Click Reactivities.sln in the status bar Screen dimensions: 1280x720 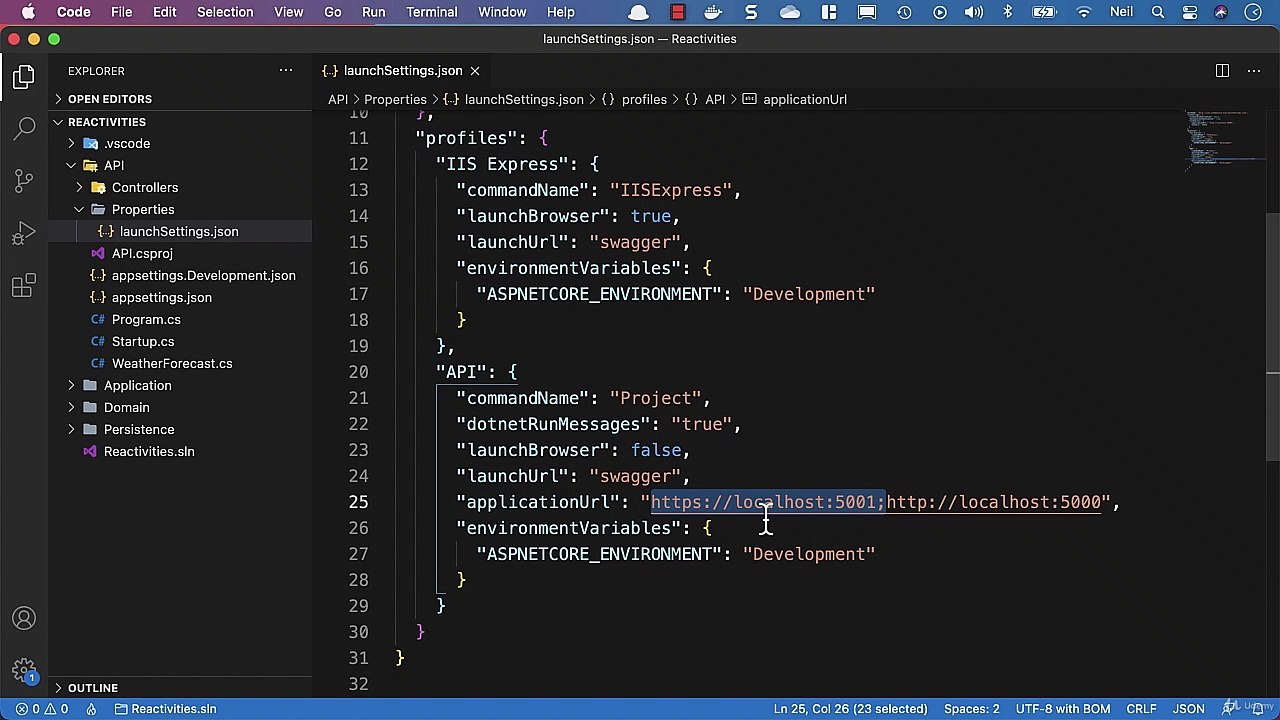tap(165, 709)
